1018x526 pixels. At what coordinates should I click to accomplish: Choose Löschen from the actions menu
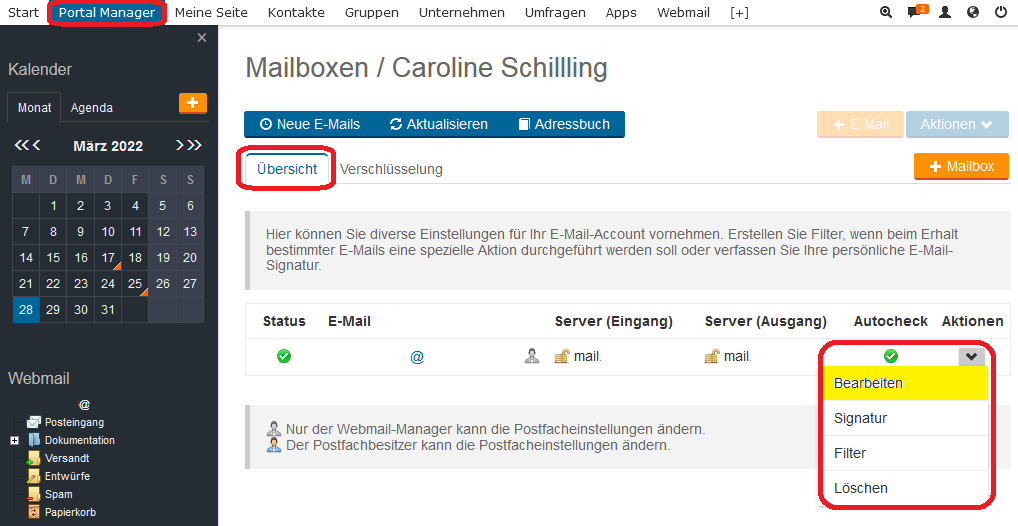[x=906, y=488]
